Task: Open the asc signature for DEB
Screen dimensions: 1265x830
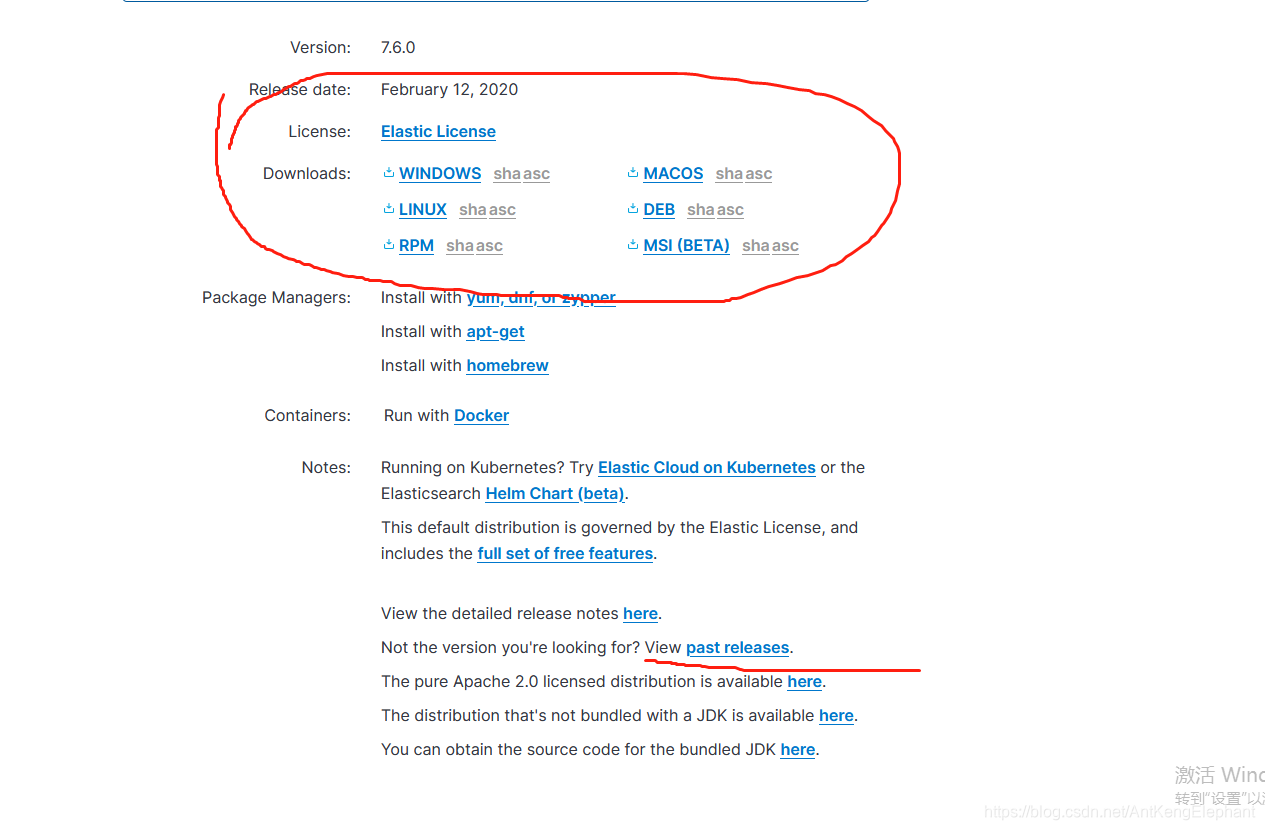Action: tap(730, 210)
